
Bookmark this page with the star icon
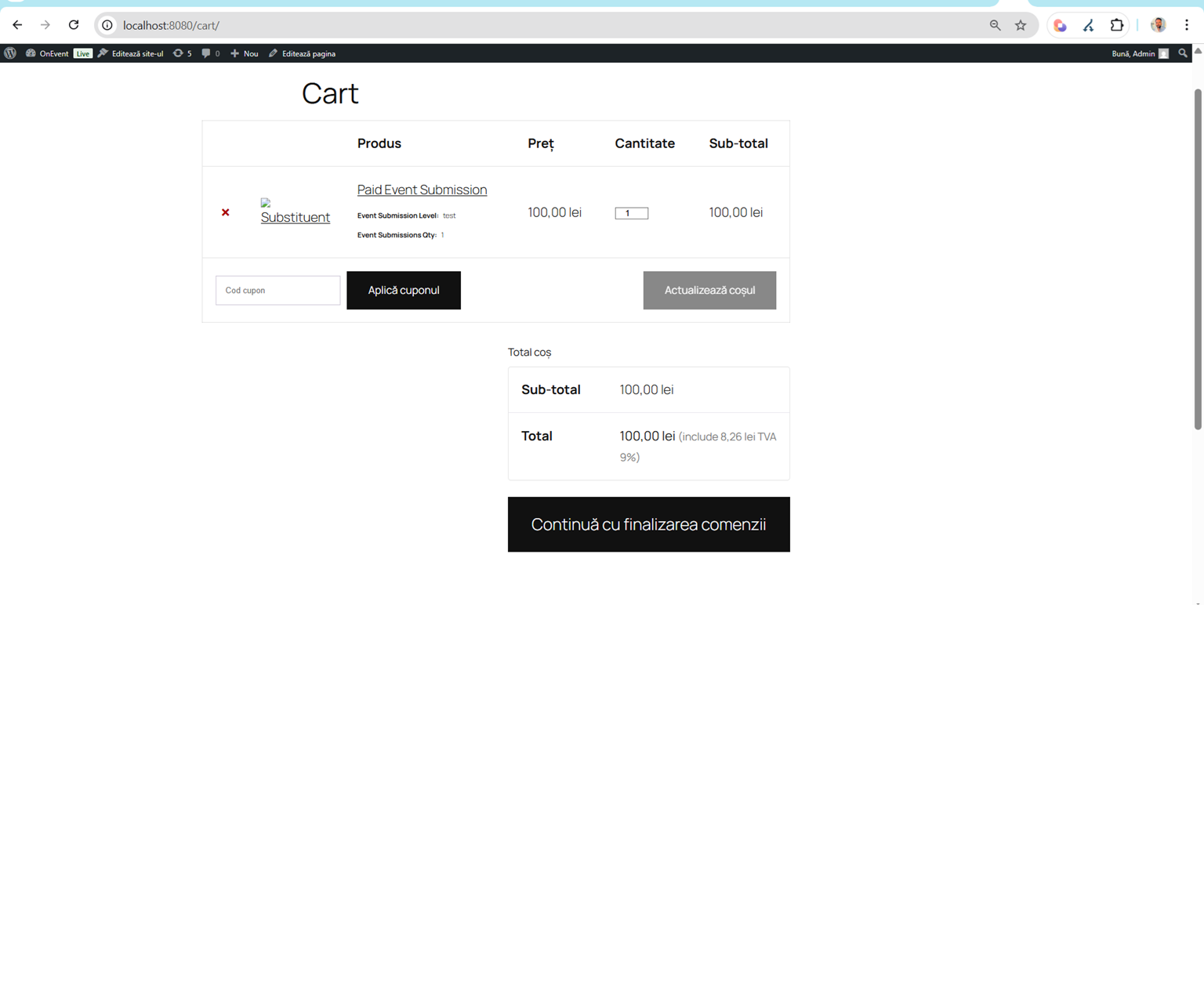pyautogui.click(x=1021, y=25)
